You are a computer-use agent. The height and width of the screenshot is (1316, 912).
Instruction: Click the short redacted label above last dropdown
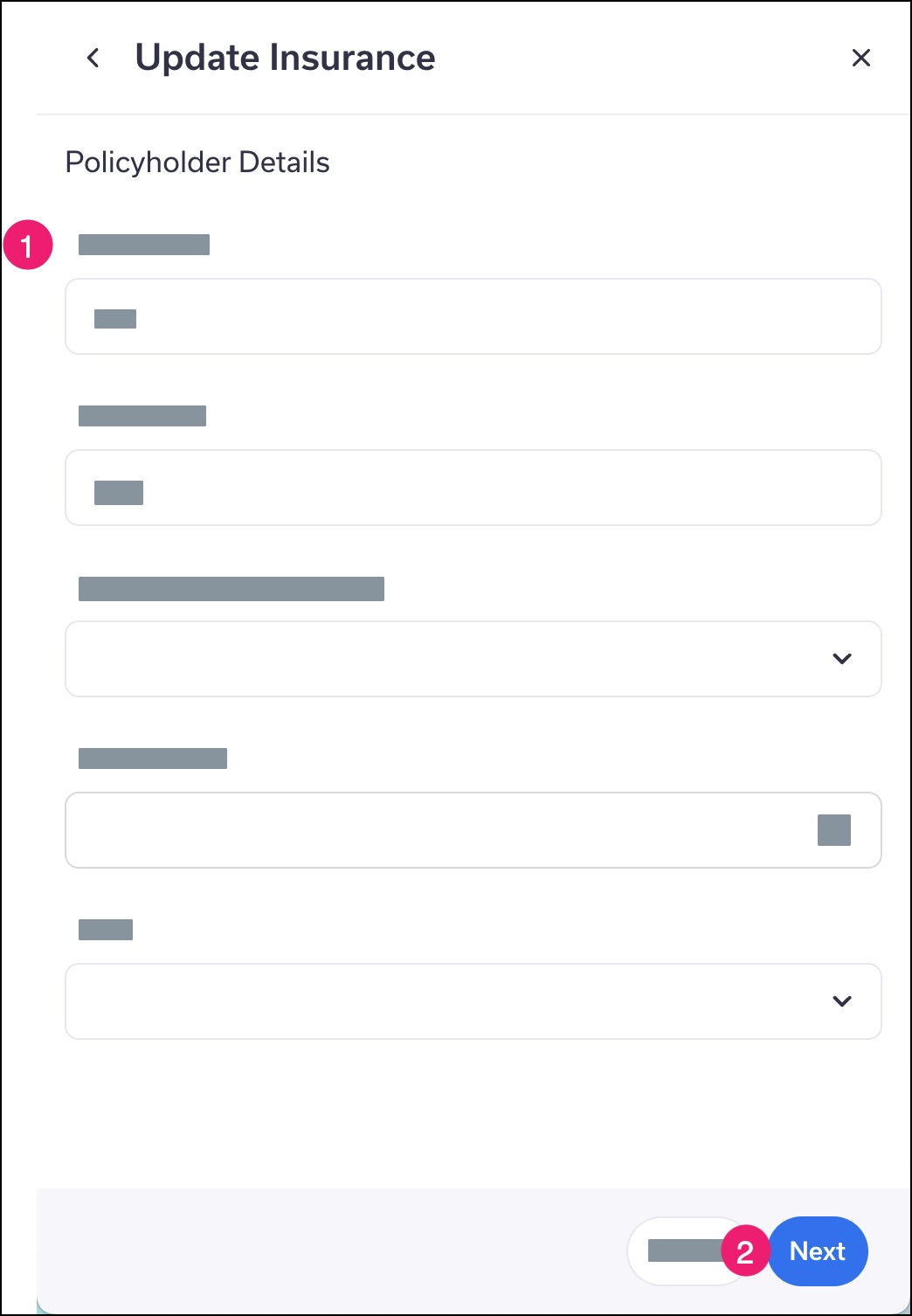tap(106, 930)
